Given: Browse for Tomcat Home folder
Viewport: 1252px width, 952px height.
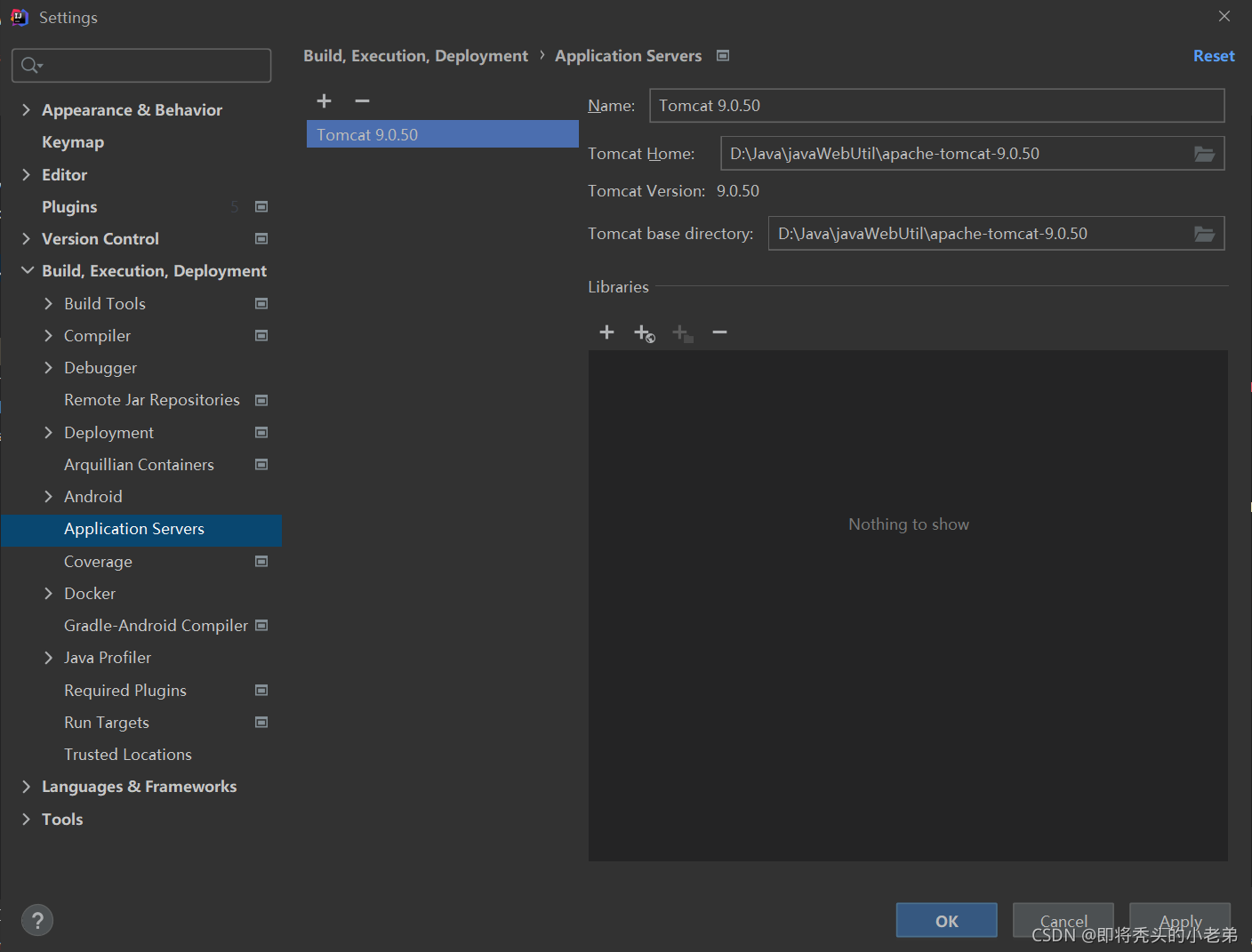Looking at the screenshot, I should (1204, 154).
